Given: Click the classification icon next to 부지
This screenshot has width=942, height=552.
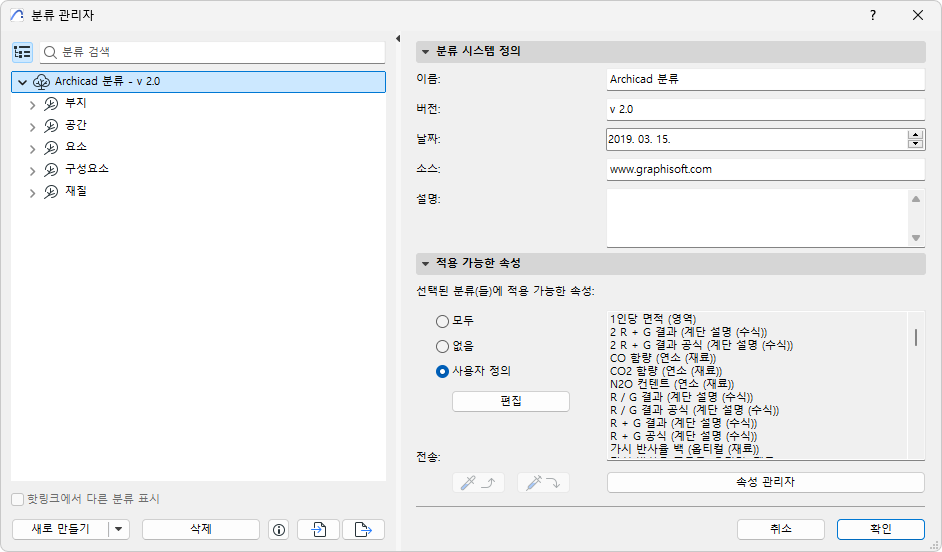Looking at the screenshot, I should [x=51, y=104].
